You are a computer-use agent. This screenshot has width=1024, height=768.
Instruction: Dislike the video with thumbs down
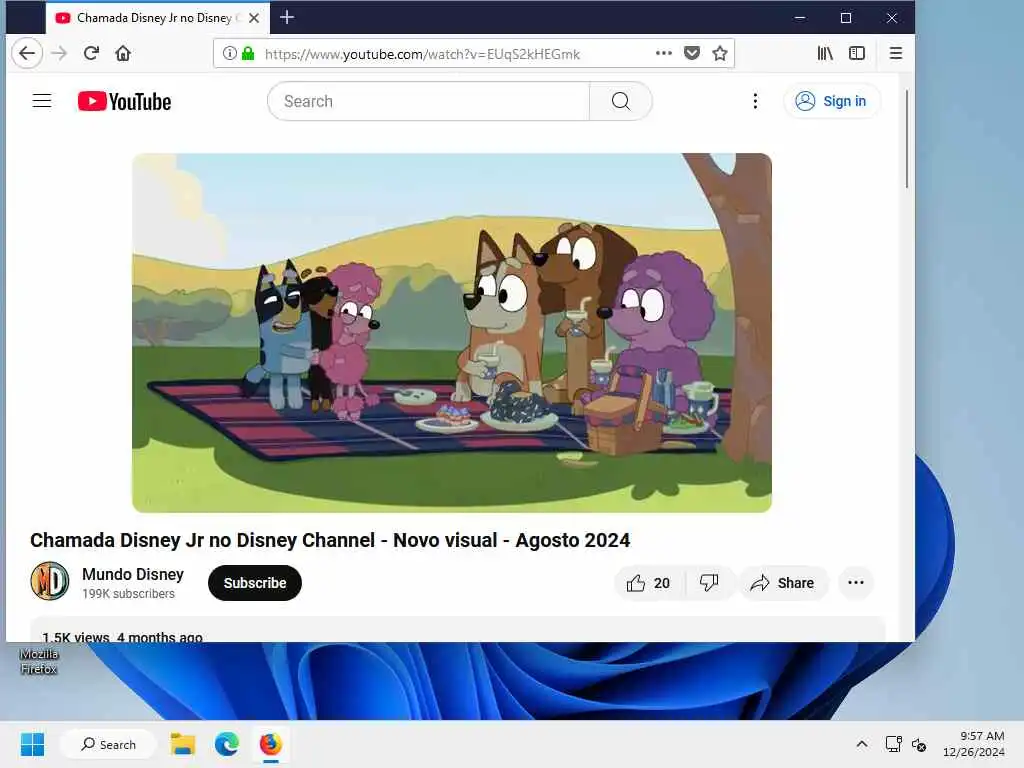(x=709, y=583)
